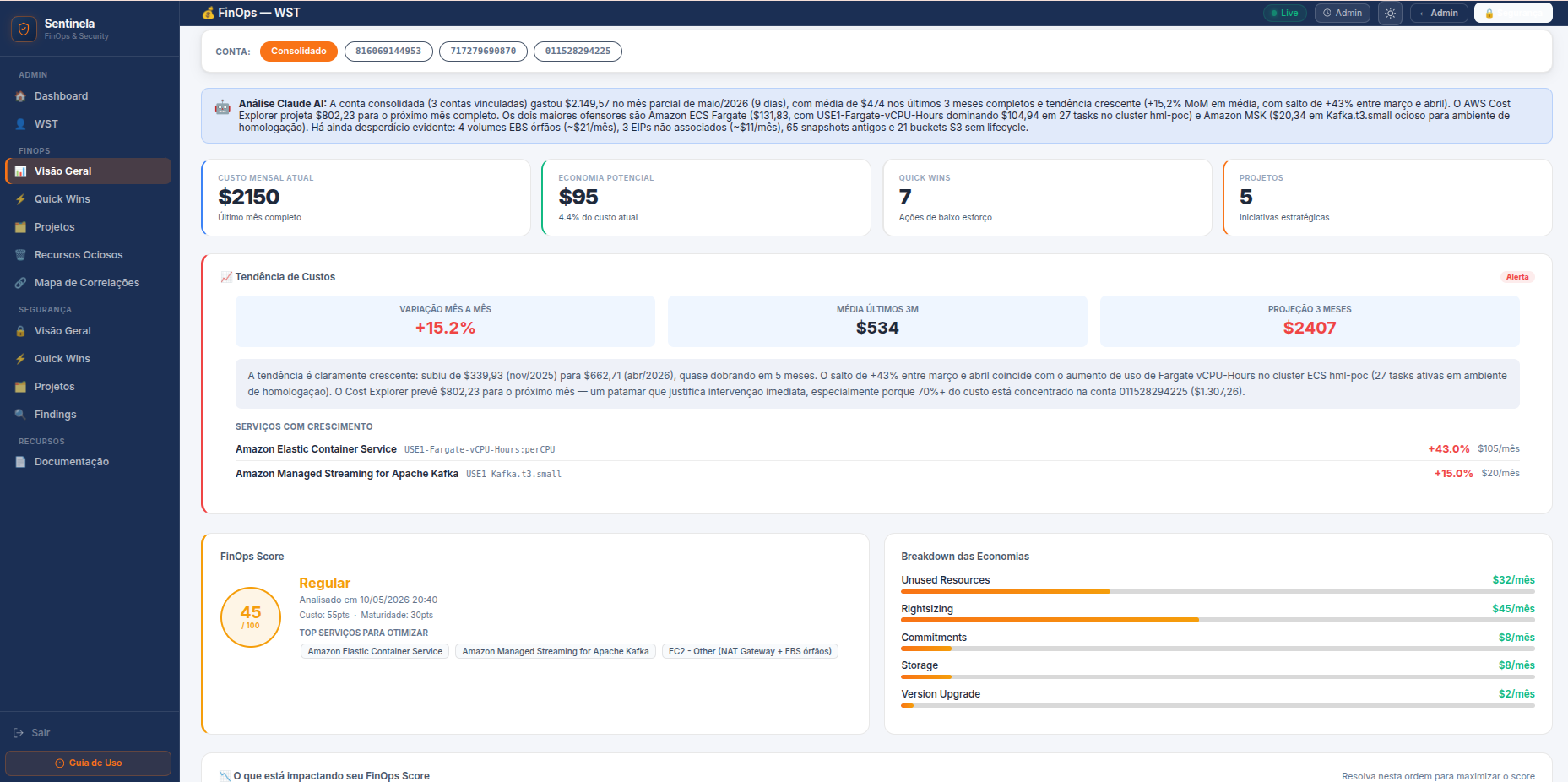Select the Consolidado account pill
The height and width of the screenshot is (782, 1568).
click(x=299, y=52)
